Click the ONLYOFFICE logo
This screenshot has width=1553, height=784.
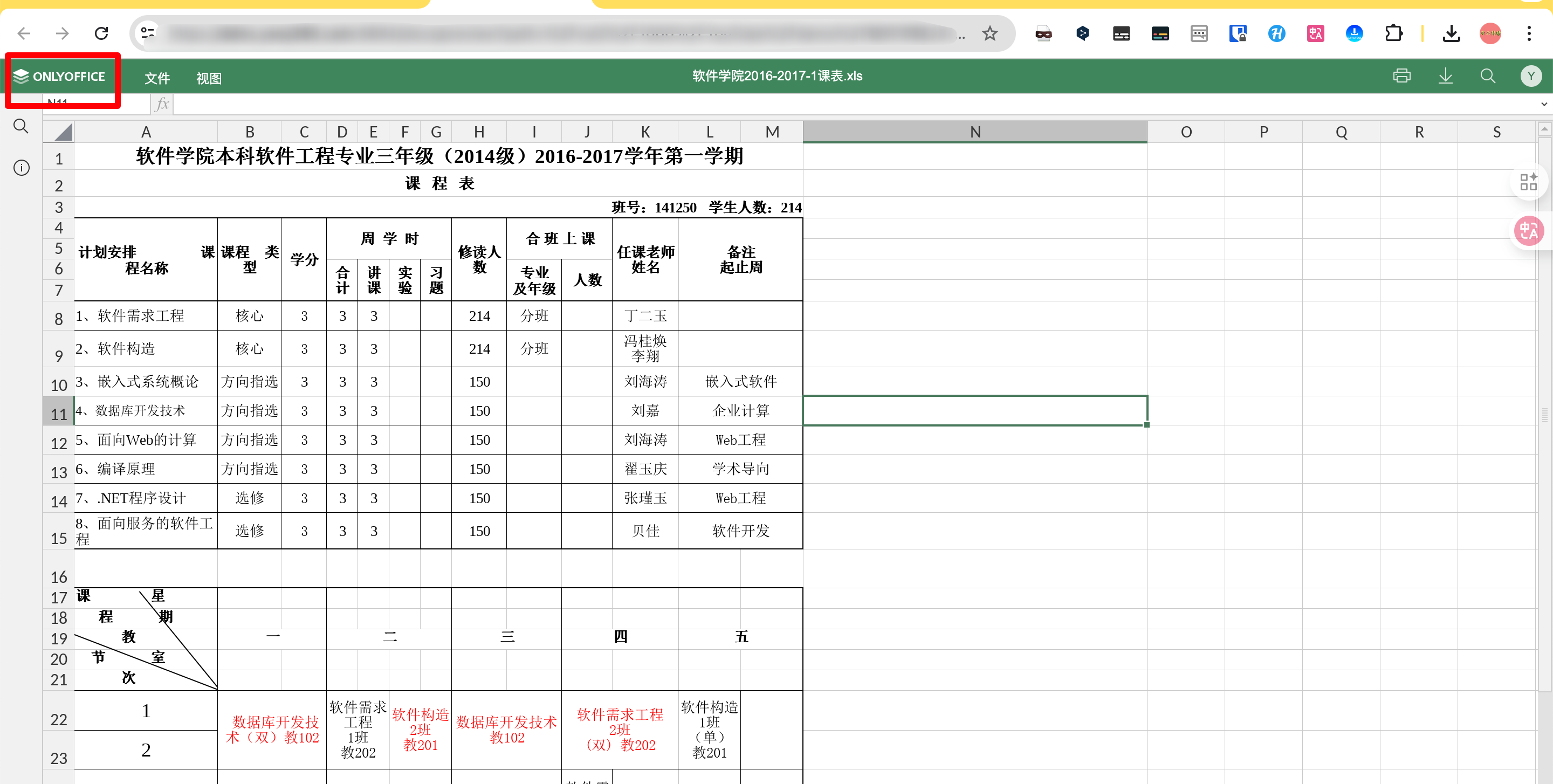click(60, 77)
